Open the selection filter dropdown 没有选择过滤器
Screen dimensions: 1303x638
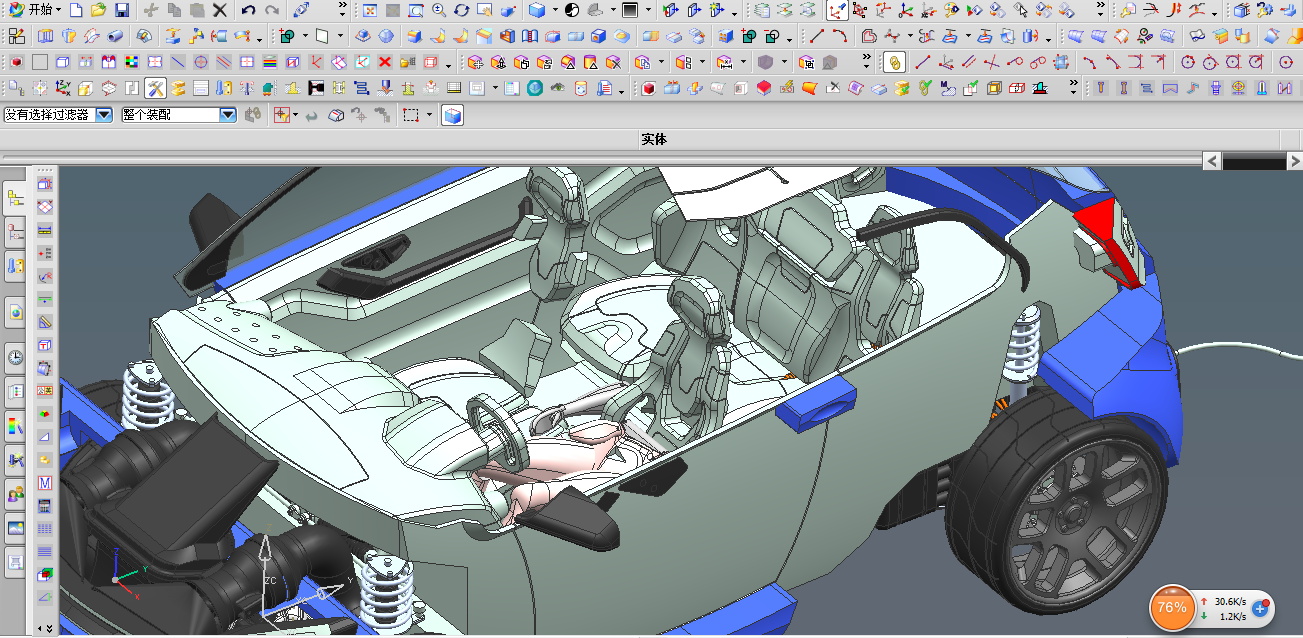coord(104,115)
